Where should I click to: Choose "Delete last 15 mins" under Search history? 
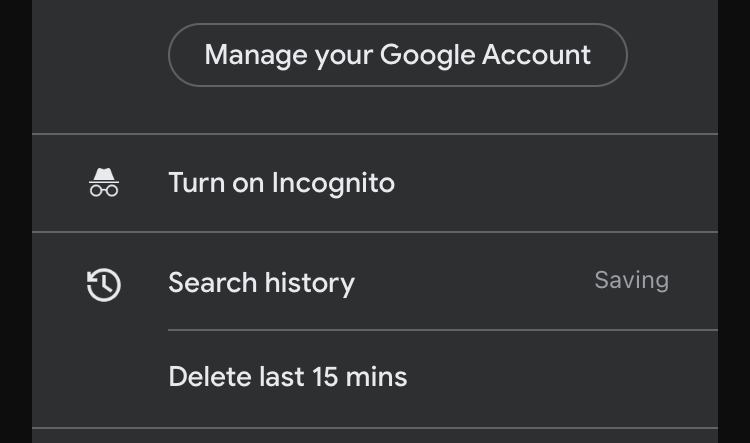click(287, 377)
